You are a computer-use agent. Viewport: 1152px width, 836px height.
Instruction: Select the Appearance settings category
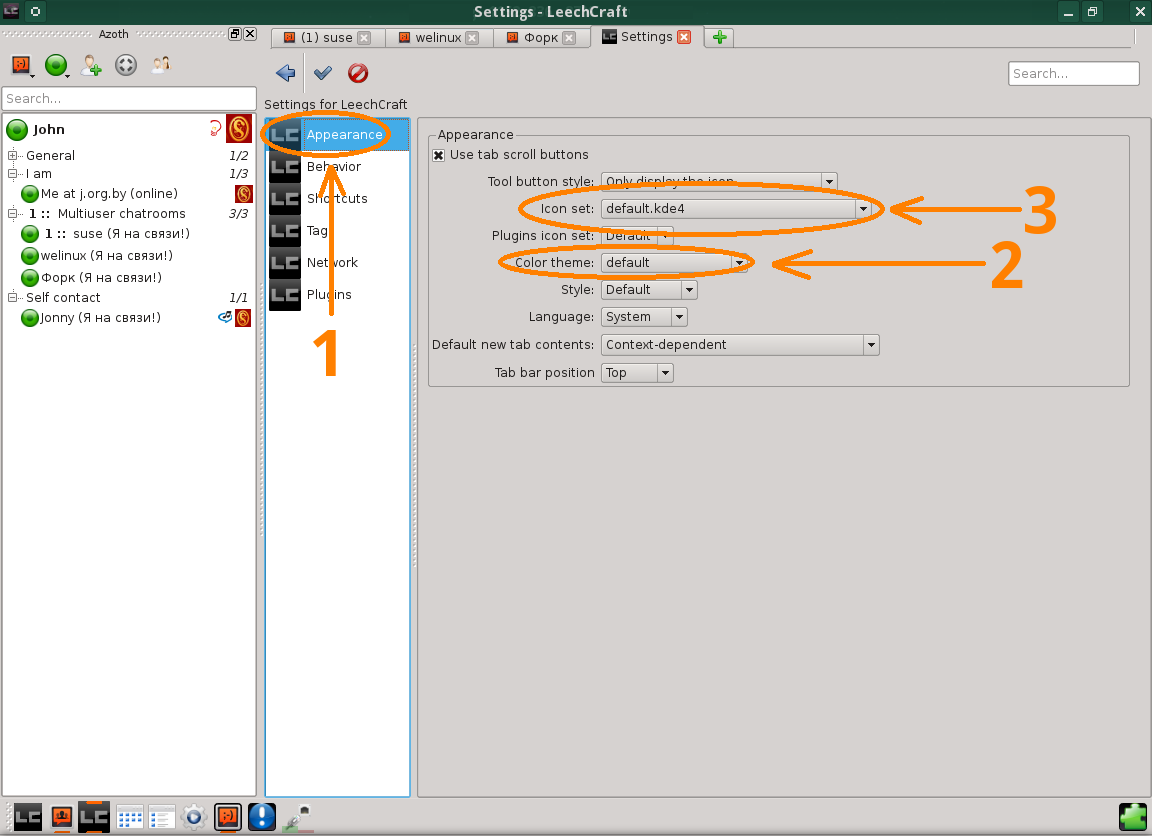(x=338, y=134)
